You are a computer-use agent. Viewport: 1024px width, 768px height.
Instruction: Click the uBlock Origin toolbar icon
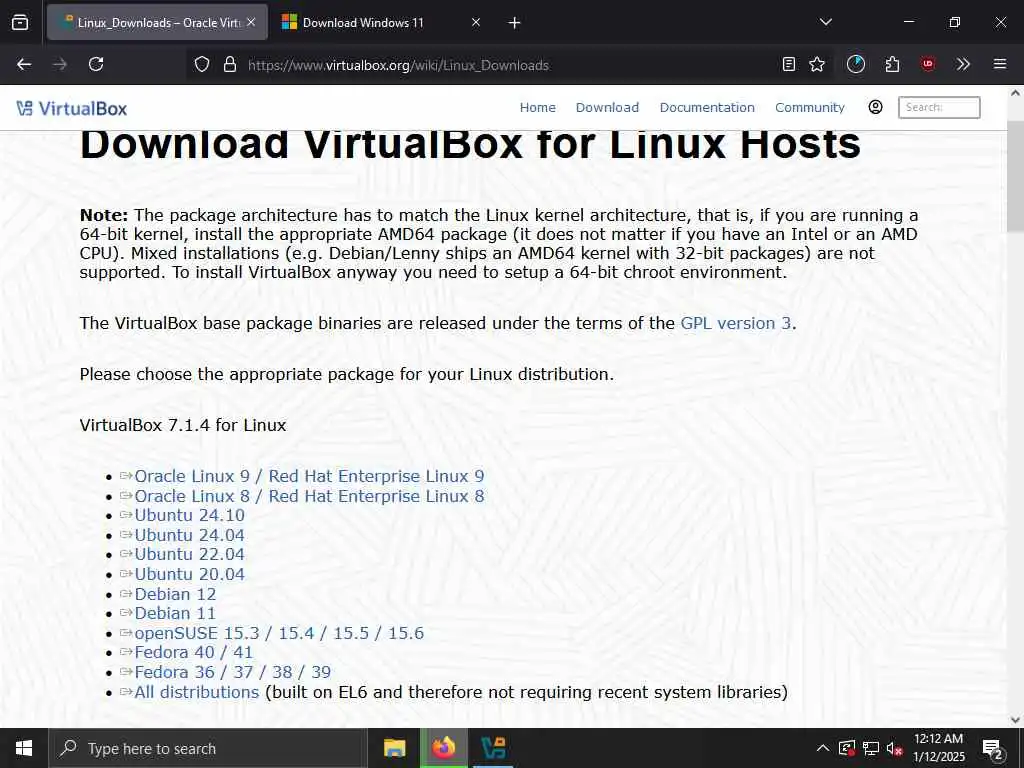pos(928,64)
